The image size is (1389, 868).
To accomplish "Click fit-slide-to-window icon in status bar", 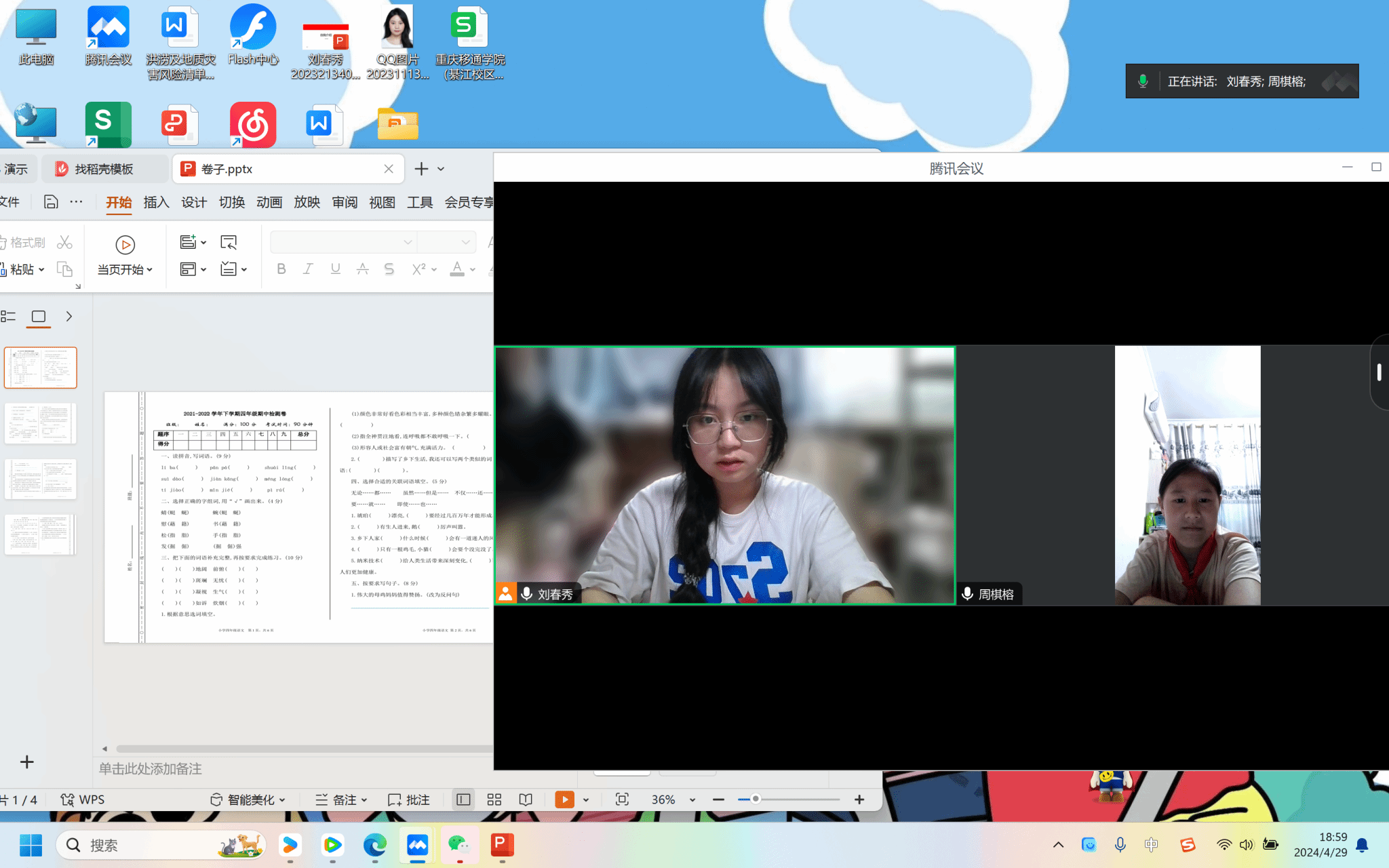I will [622, 800].
